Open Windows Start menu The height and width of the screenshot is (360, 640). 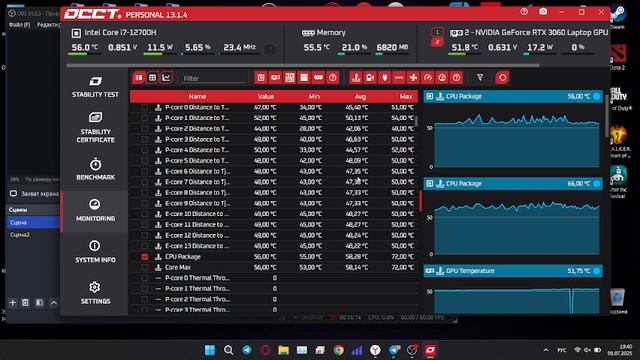(x=210, y=350)
